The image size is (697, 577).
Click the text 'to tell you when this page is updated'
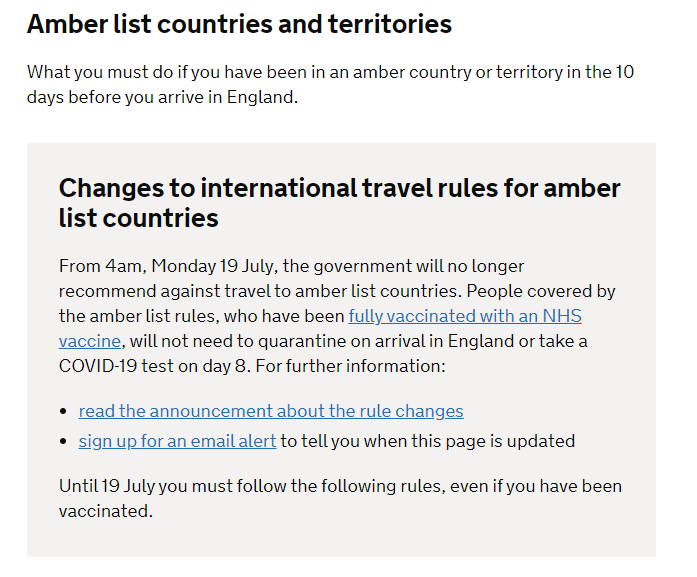tap(427, 441)
